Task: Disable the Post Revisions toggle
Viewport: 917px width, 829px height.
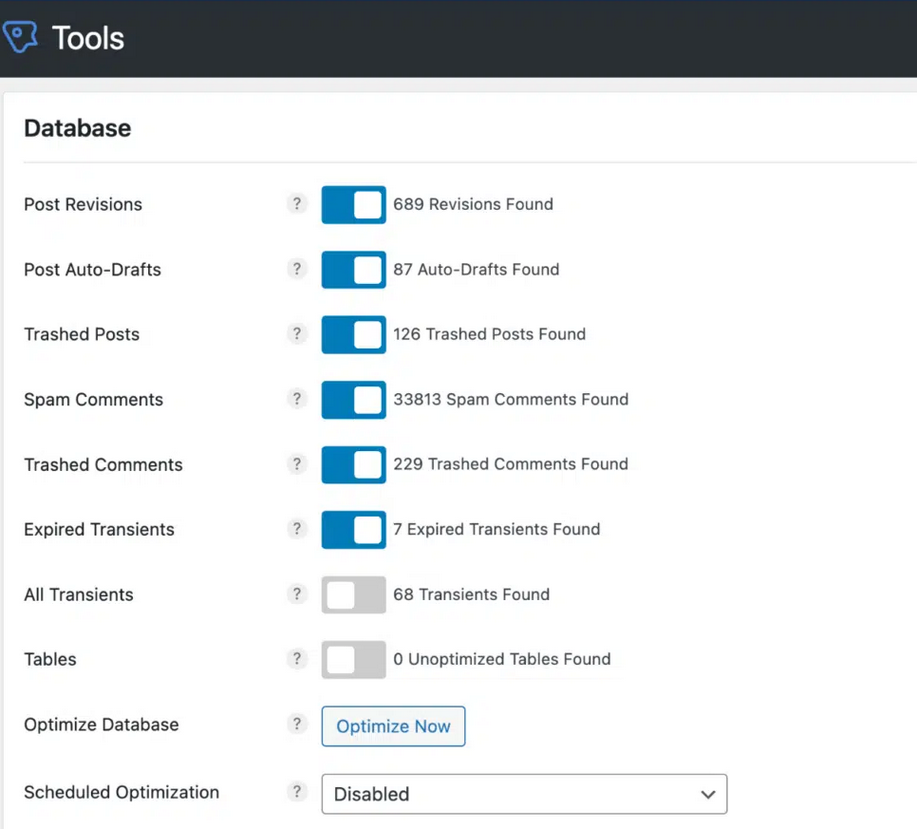Action: point(352,204)
